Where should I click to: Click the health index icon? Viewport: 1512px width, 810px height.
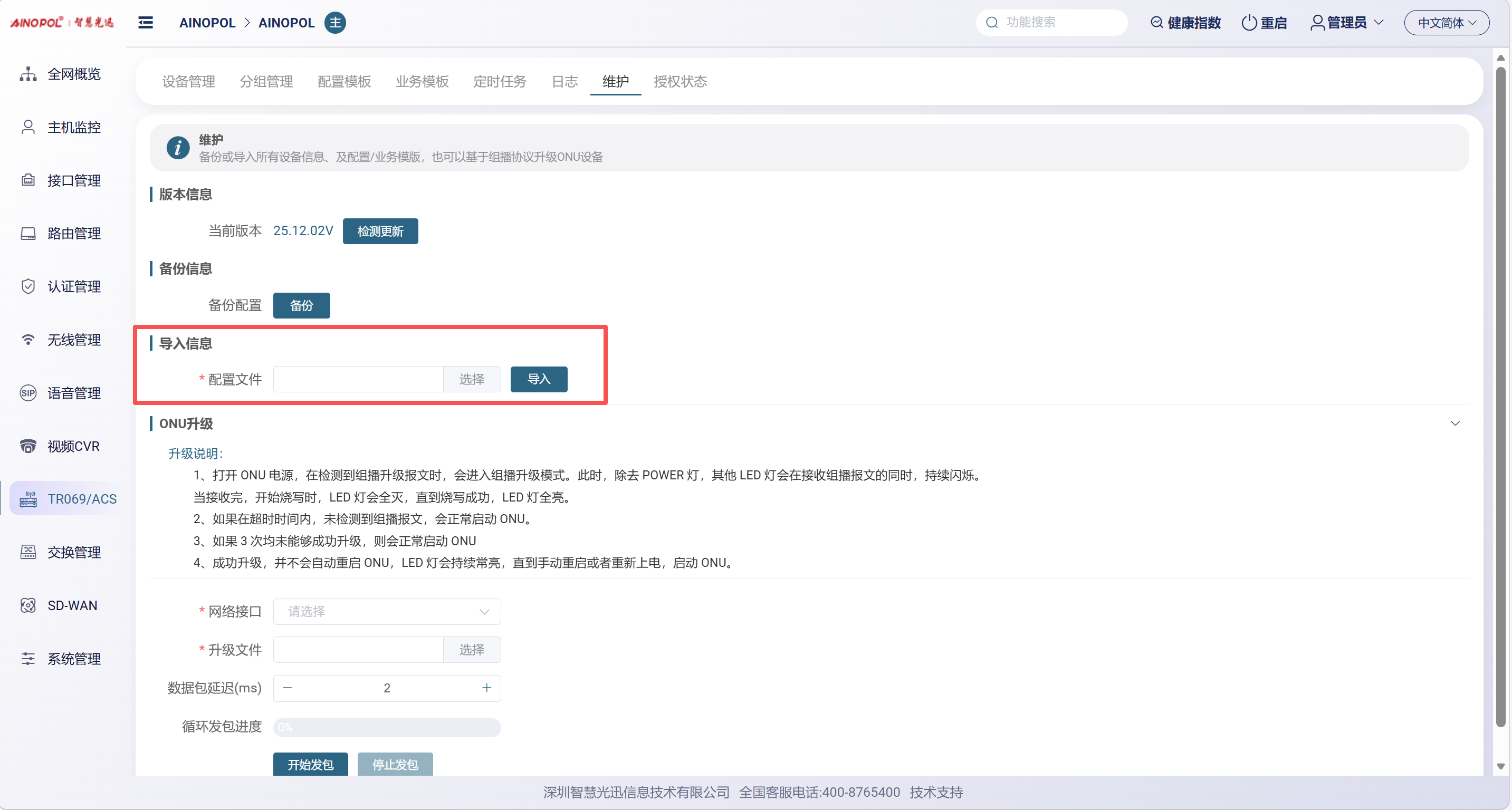(x=1156, y=22)
